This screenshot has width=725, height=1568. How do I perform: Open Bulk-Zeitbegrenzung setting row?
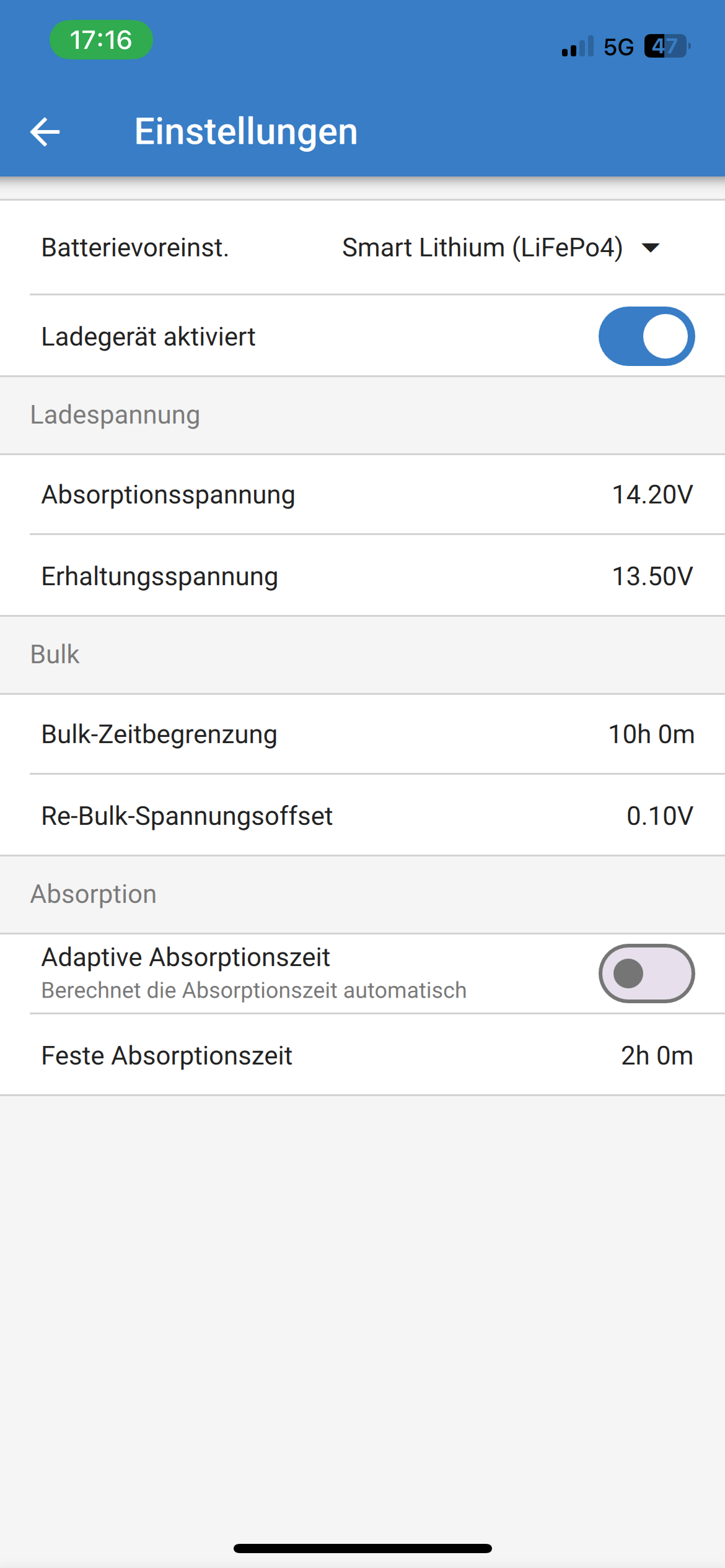[x=362, y=734]
